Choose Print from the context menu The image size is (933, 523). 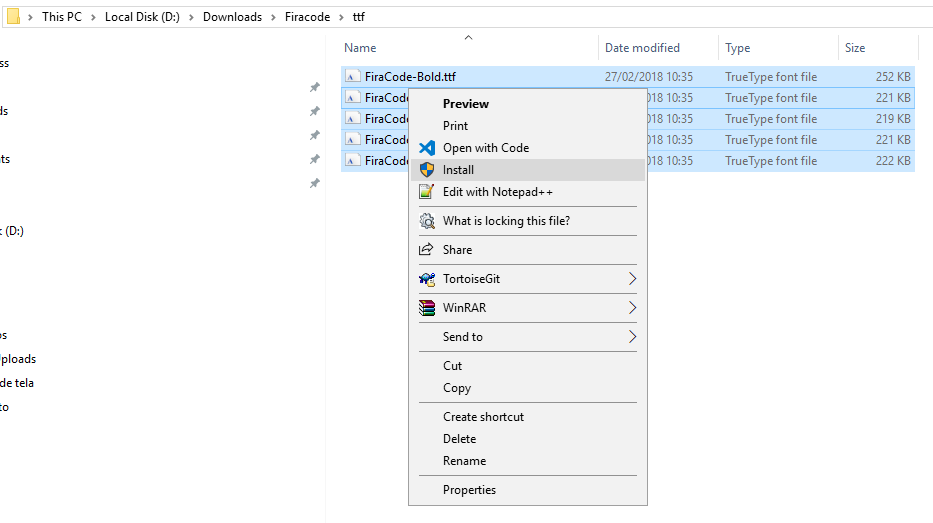click(x=527, y=126)
